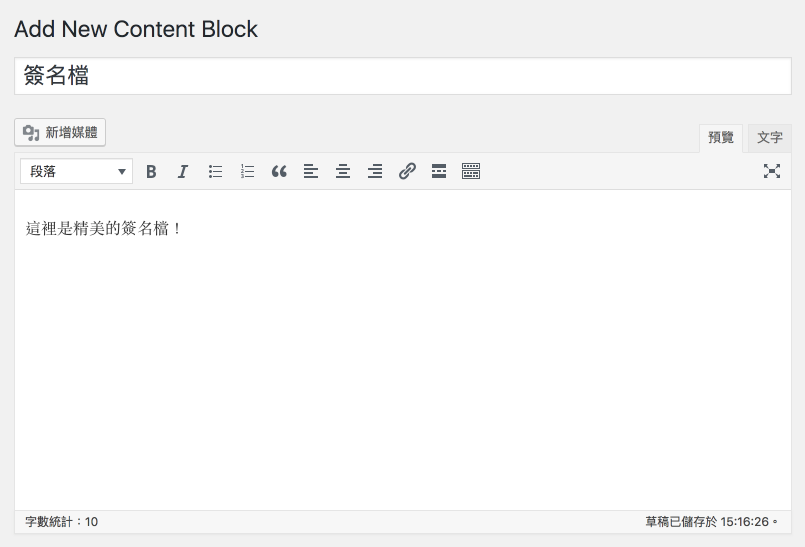Image resolution: width=805 pixels, height=547 pixels.
Task: Click the 新增媒體 add media button
Action: [x=60, y=133]
